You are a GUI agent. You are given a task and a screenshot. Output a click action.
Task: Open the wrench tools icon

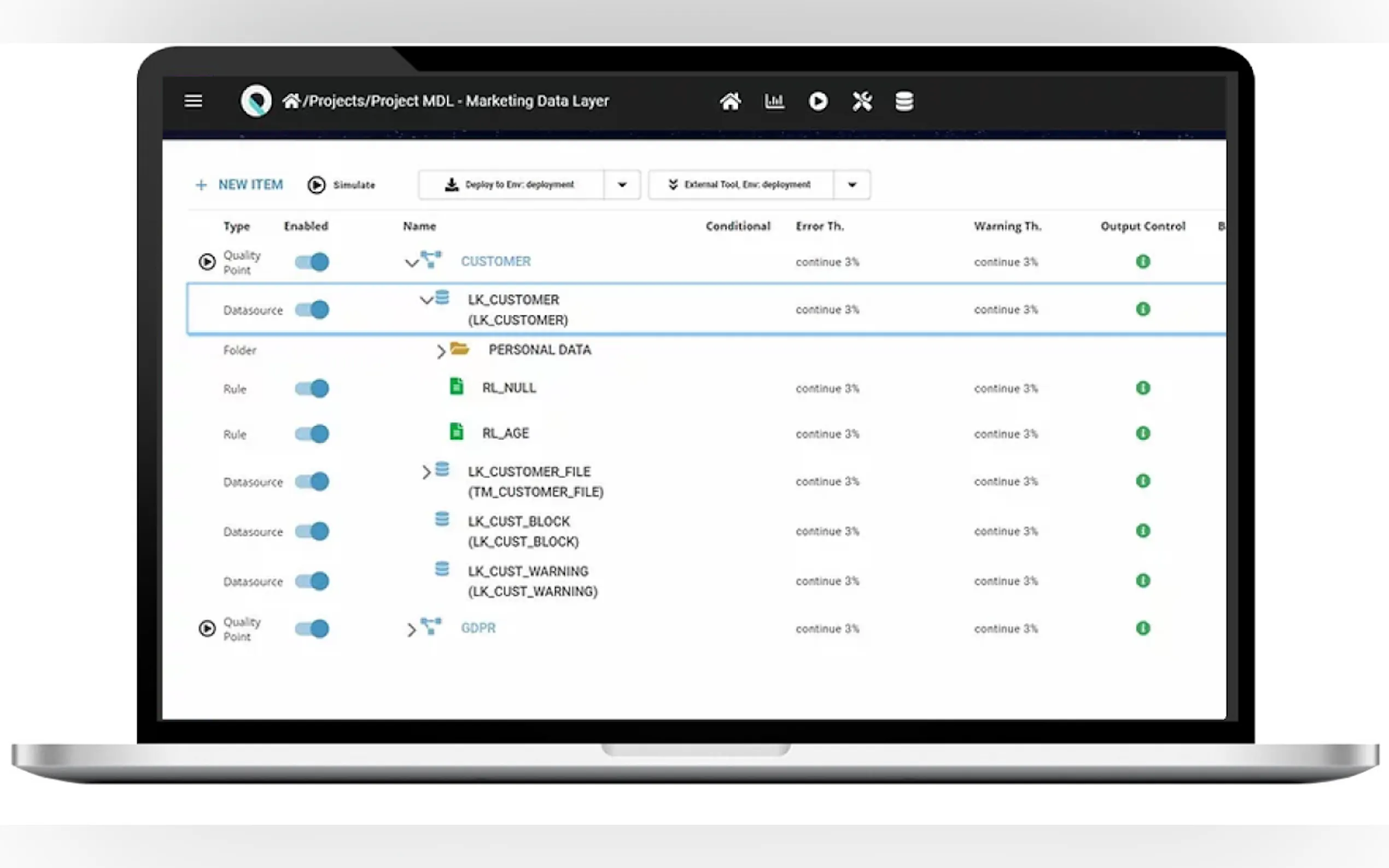coord(861,102)
